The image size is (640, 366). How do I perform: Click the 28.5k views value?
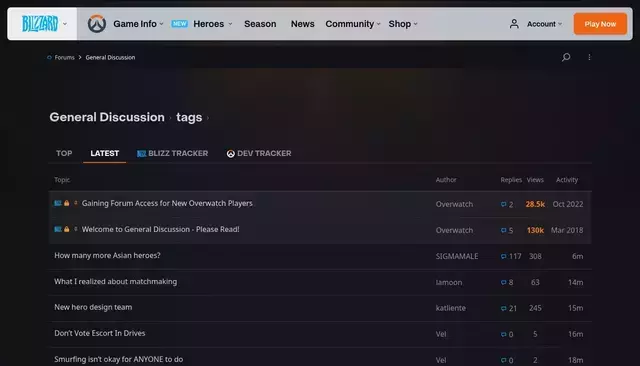pos(535,204)
